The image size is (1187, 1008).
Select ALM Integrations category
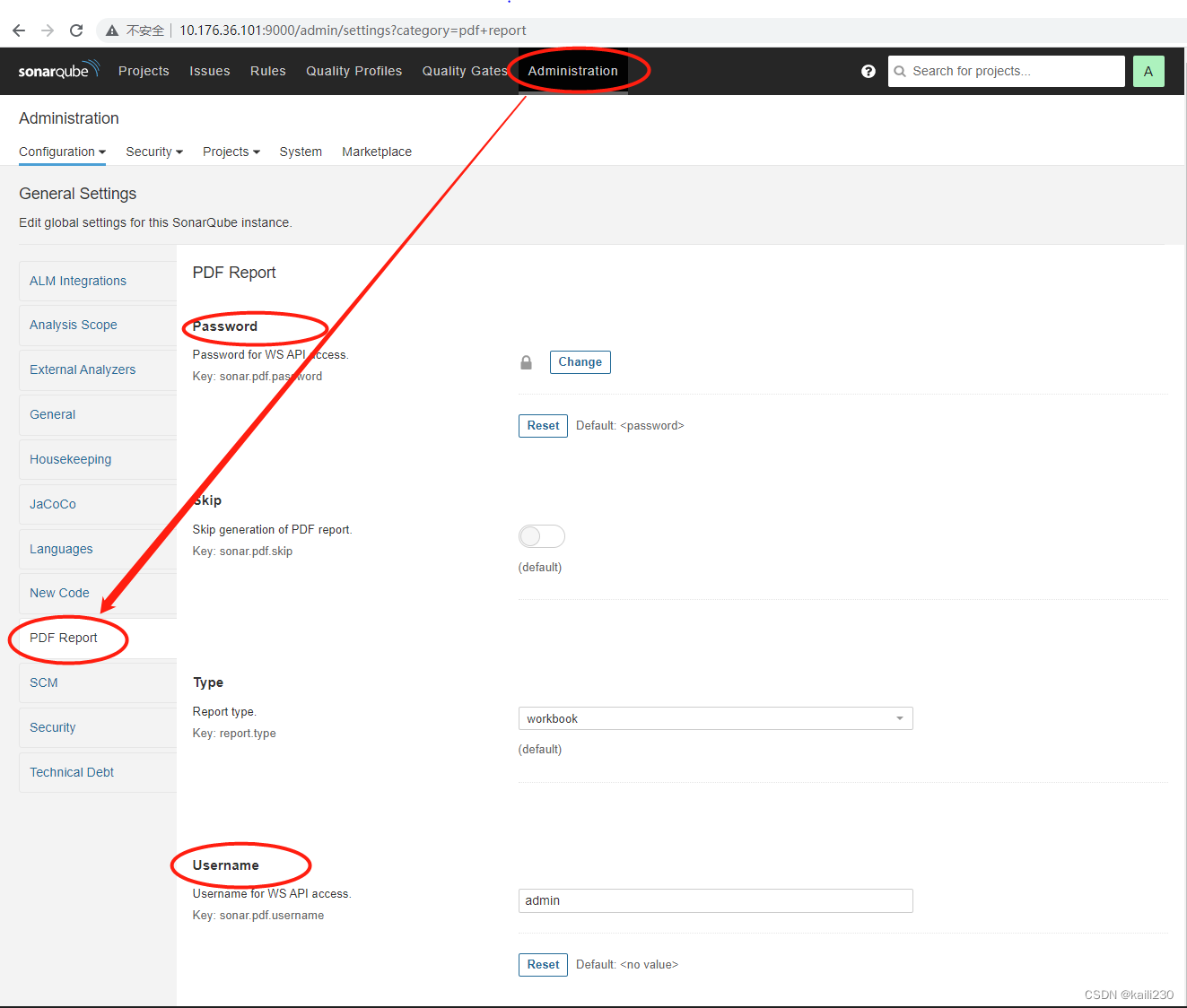pos(98,281)
